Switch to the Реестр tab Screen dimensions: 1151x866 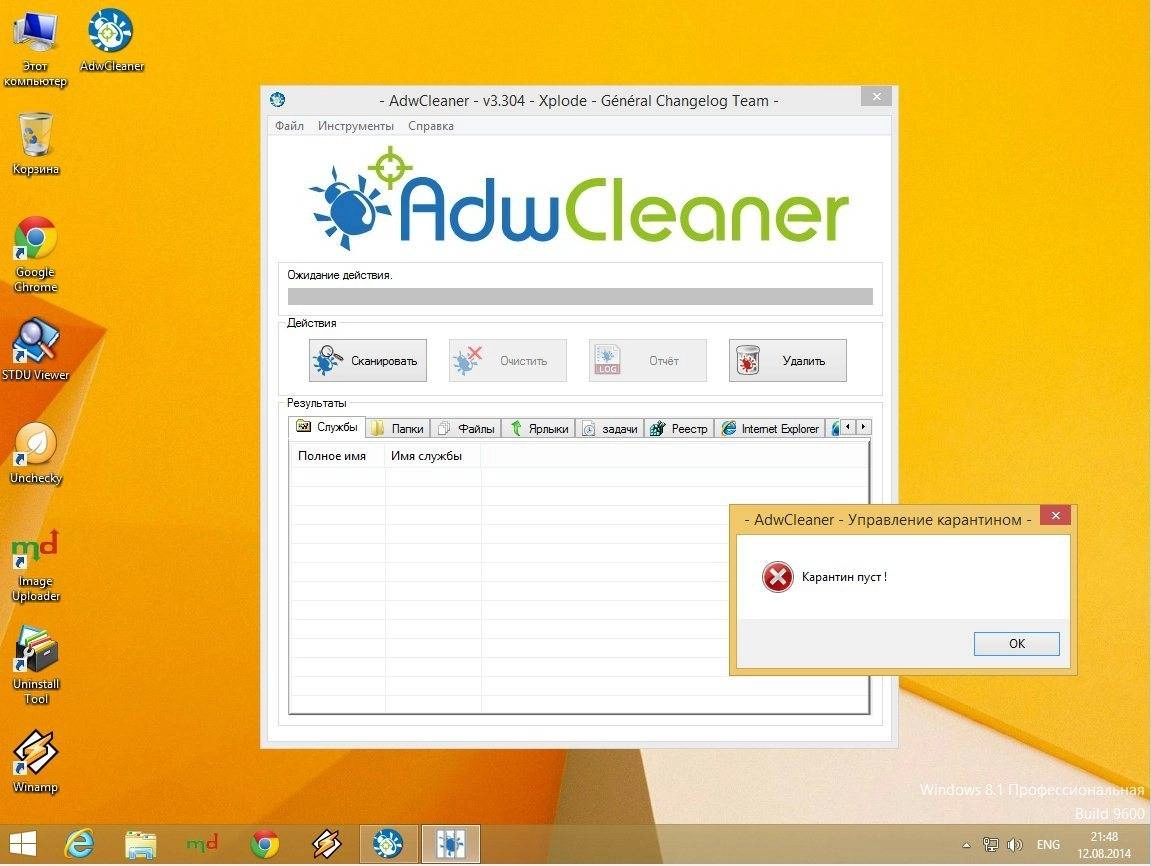(x=679, y=429)
